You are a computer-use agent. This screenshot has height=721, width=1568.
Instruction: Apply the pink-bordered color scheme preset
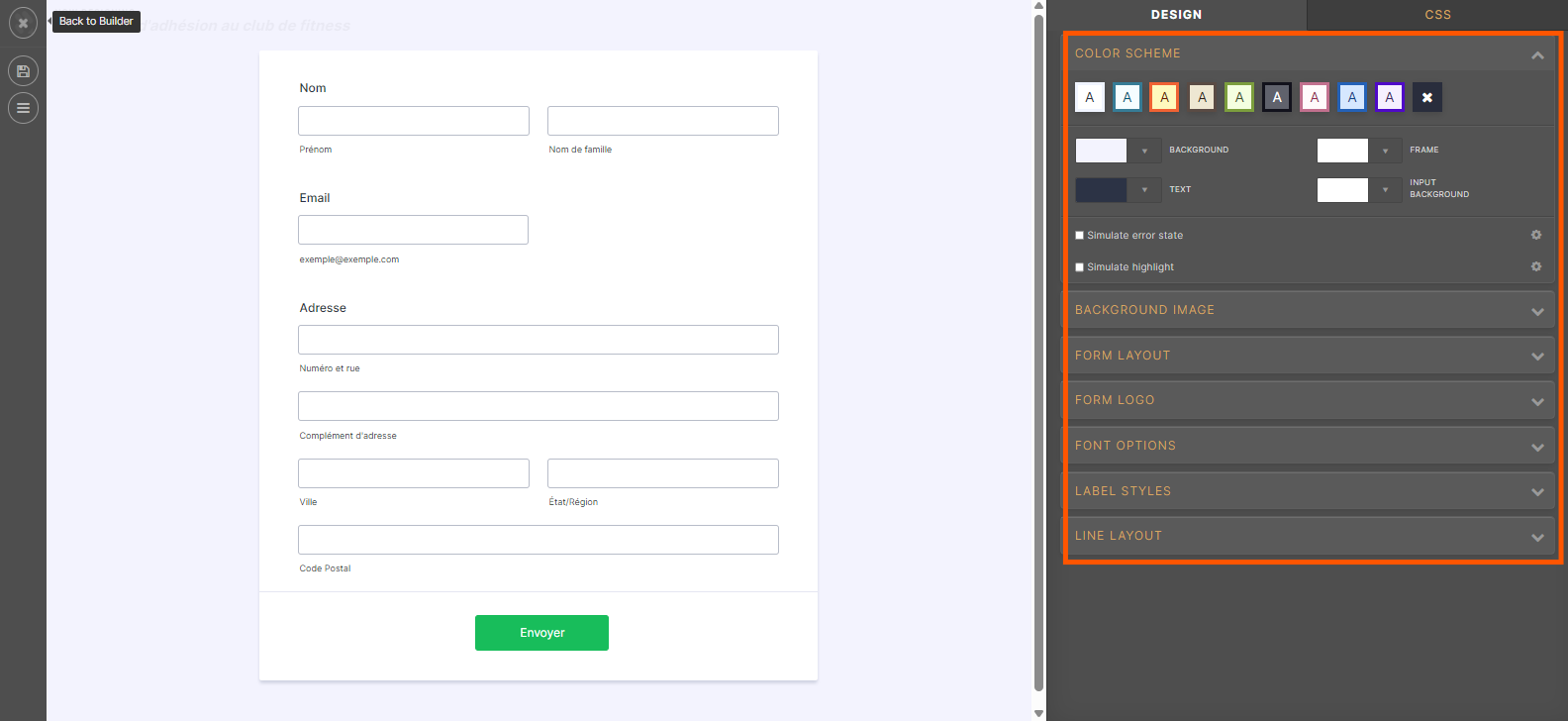pos(1315,97)
